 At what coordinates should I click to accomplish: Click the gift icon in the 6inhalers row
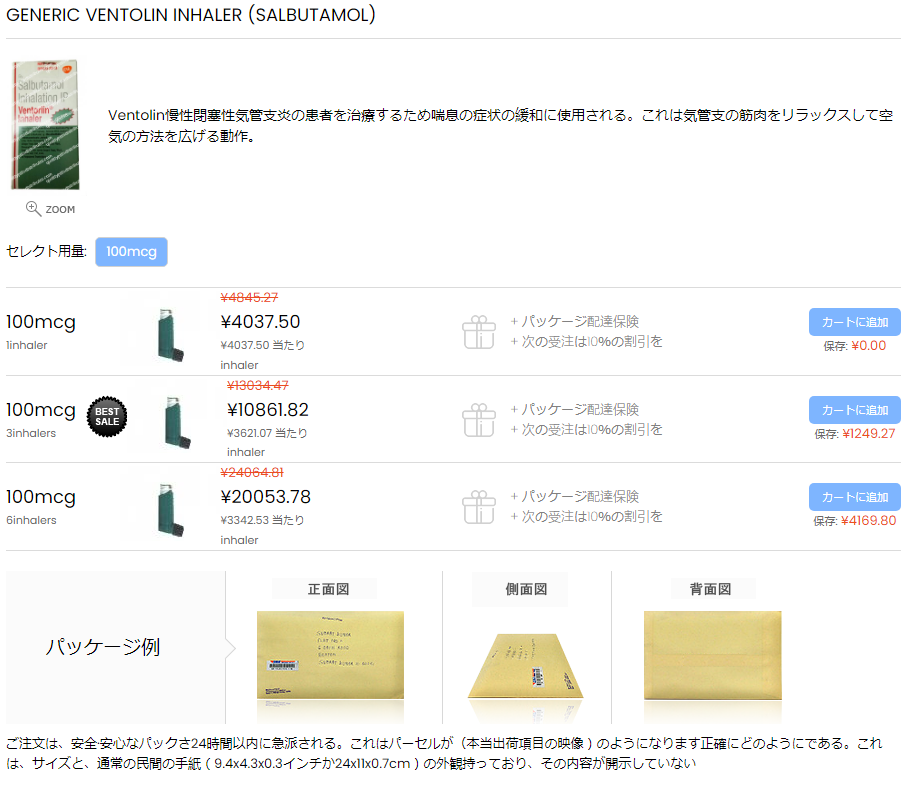(x=479, y=507)
